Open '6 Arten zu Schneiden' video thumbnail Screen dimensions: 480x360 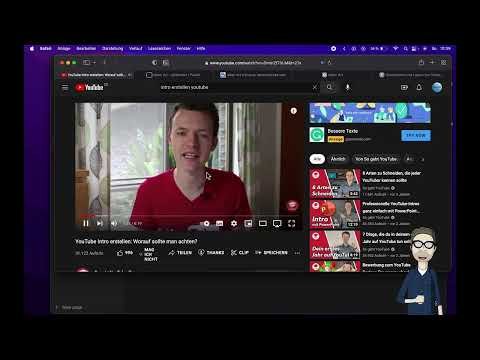335,183
